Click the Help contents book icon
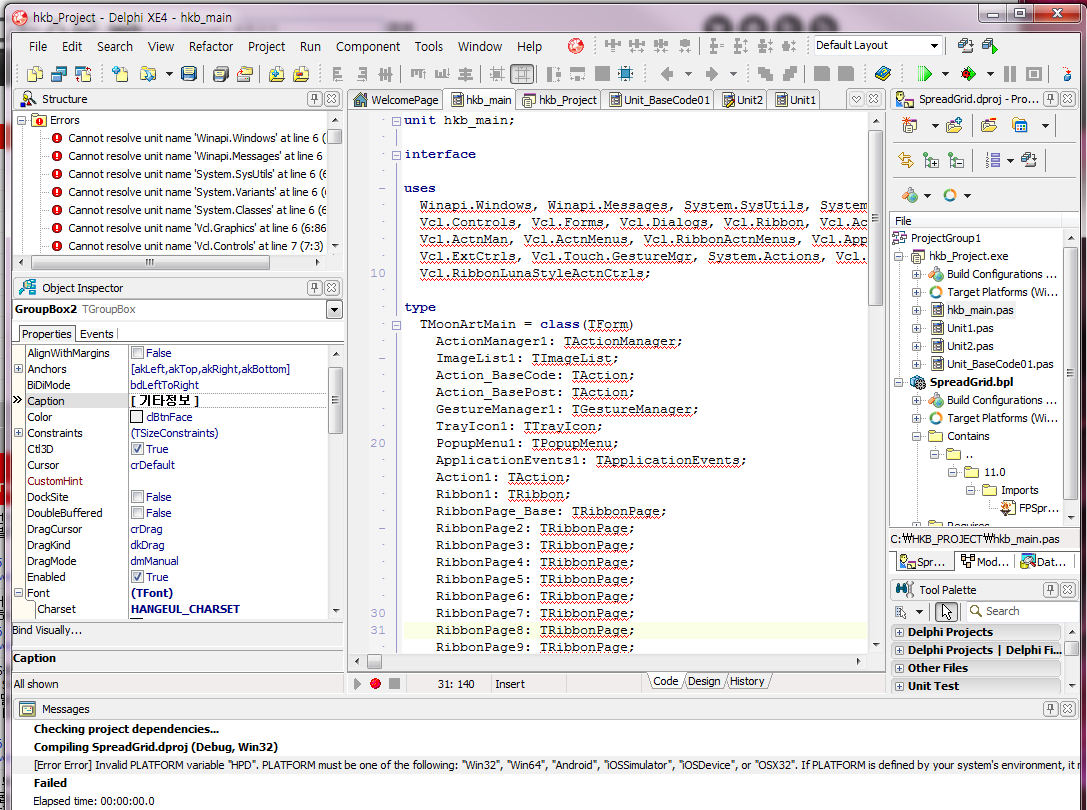The height and width of the screenshot is (810, 1087). (882, 74)
